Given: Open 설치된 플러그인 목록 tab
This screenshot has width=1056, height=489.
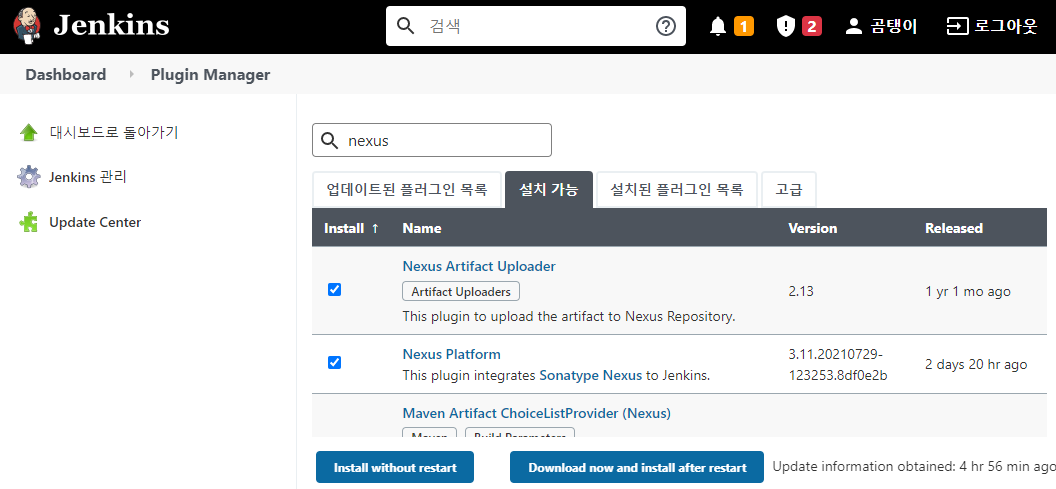Looking at the screenshot, I should coord(677,190).
